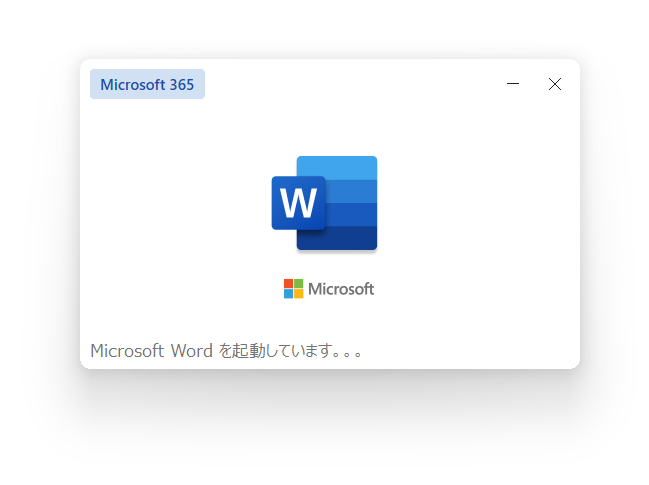The width and height of the screenshot is (649, 485).
Task: Click the four-color Microsoft logo
Action: coord(293,289)
